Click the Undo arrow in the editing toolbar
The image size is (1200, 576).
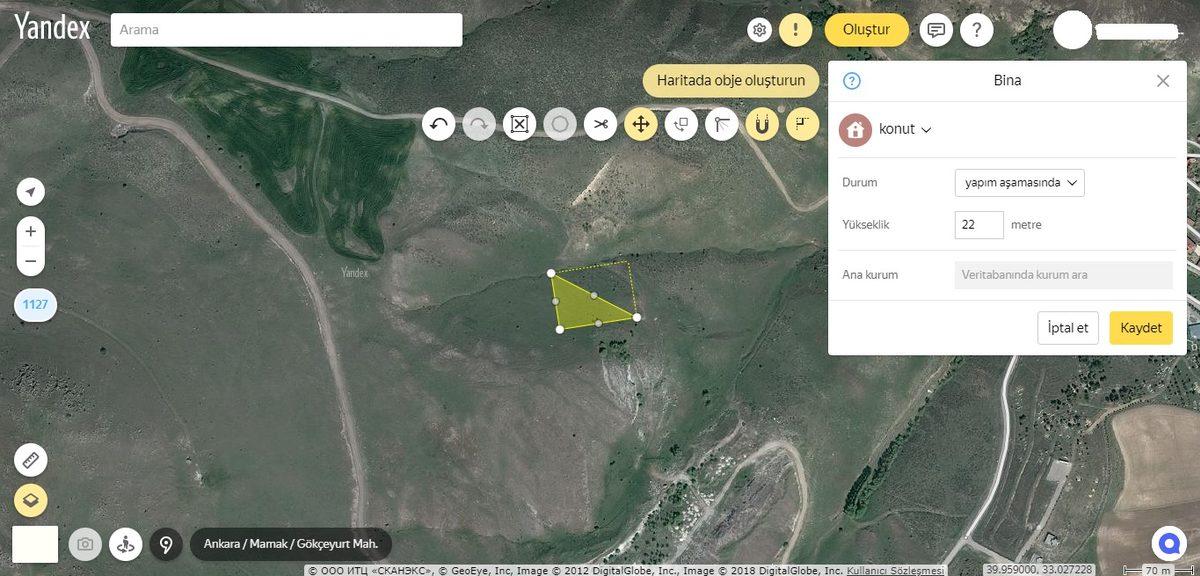click(438, 124)
